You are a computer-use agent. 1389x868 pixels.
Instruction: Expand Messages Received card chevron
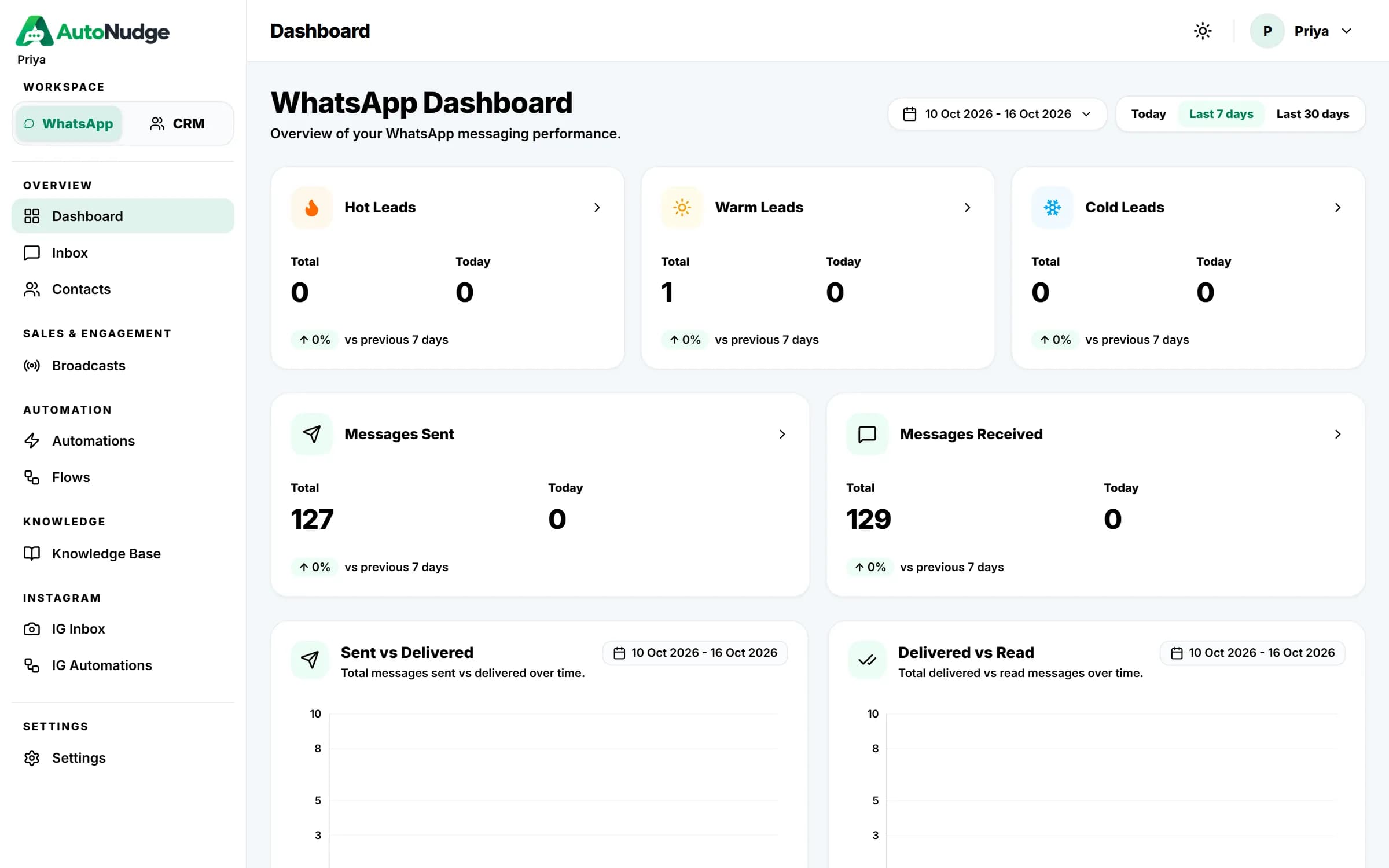coord(1338,434)
